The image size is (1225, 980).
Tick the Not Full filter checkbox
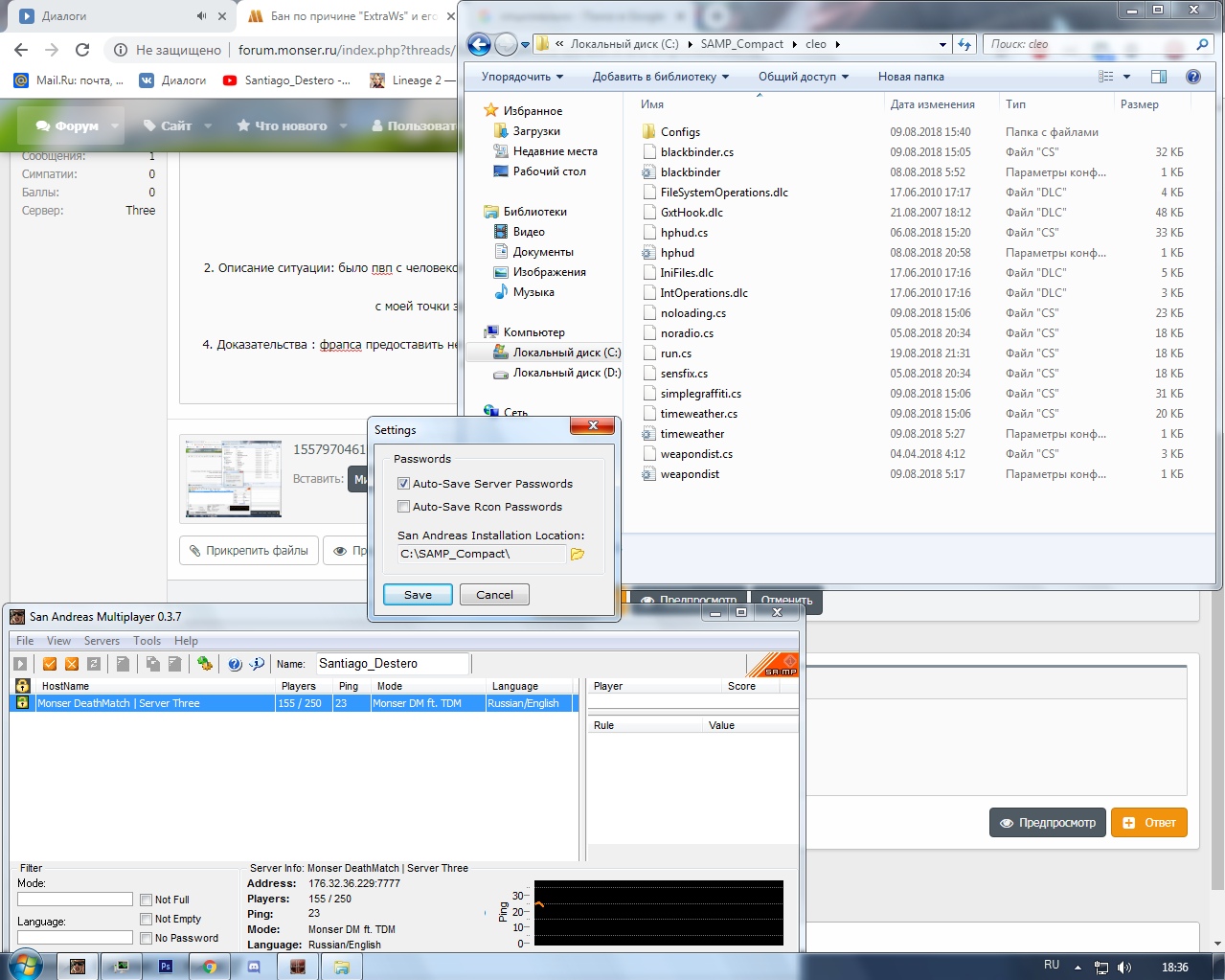(147, 900)
